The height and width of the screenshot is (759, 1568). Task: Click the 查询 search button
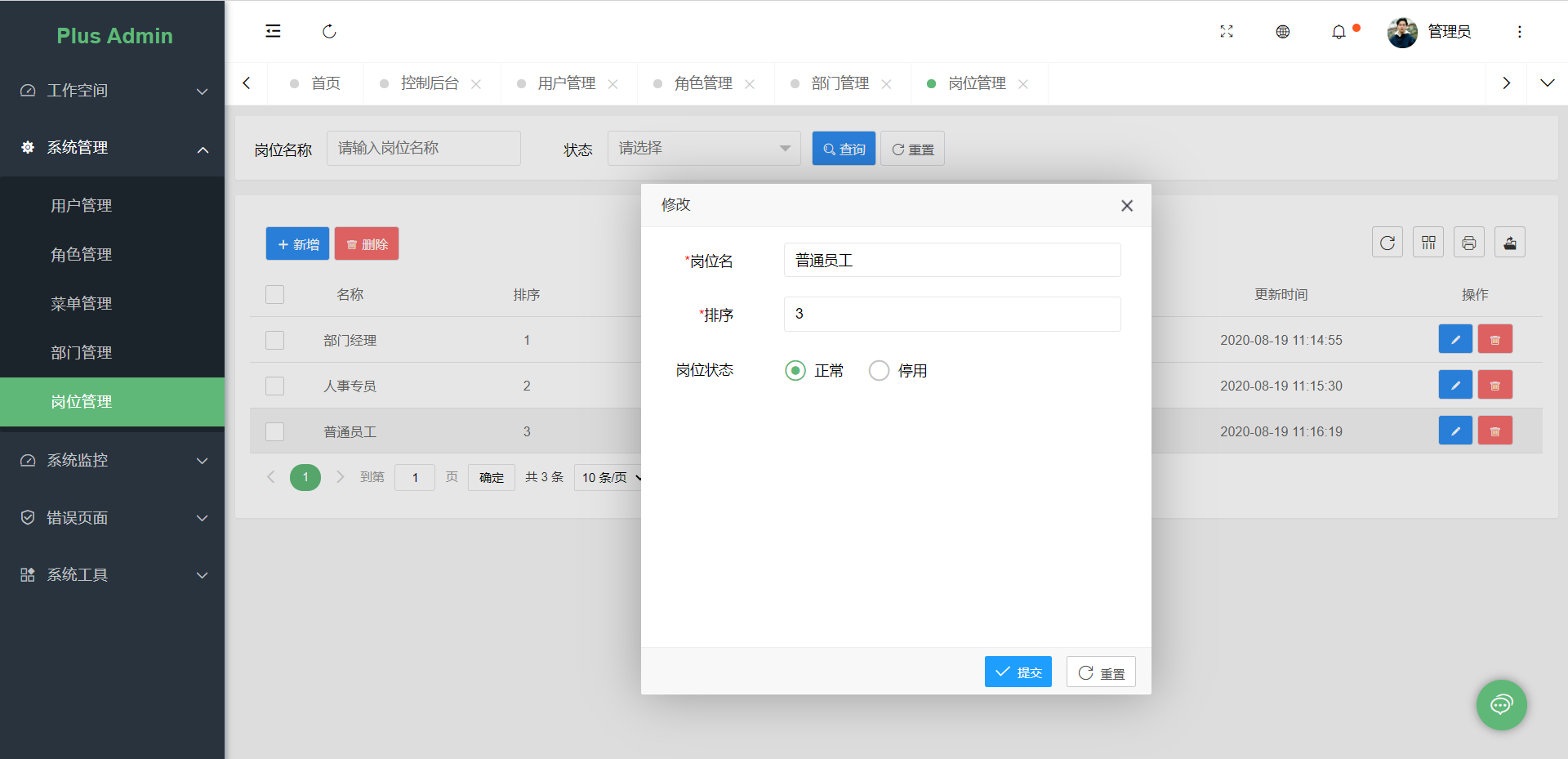(844, 149)
